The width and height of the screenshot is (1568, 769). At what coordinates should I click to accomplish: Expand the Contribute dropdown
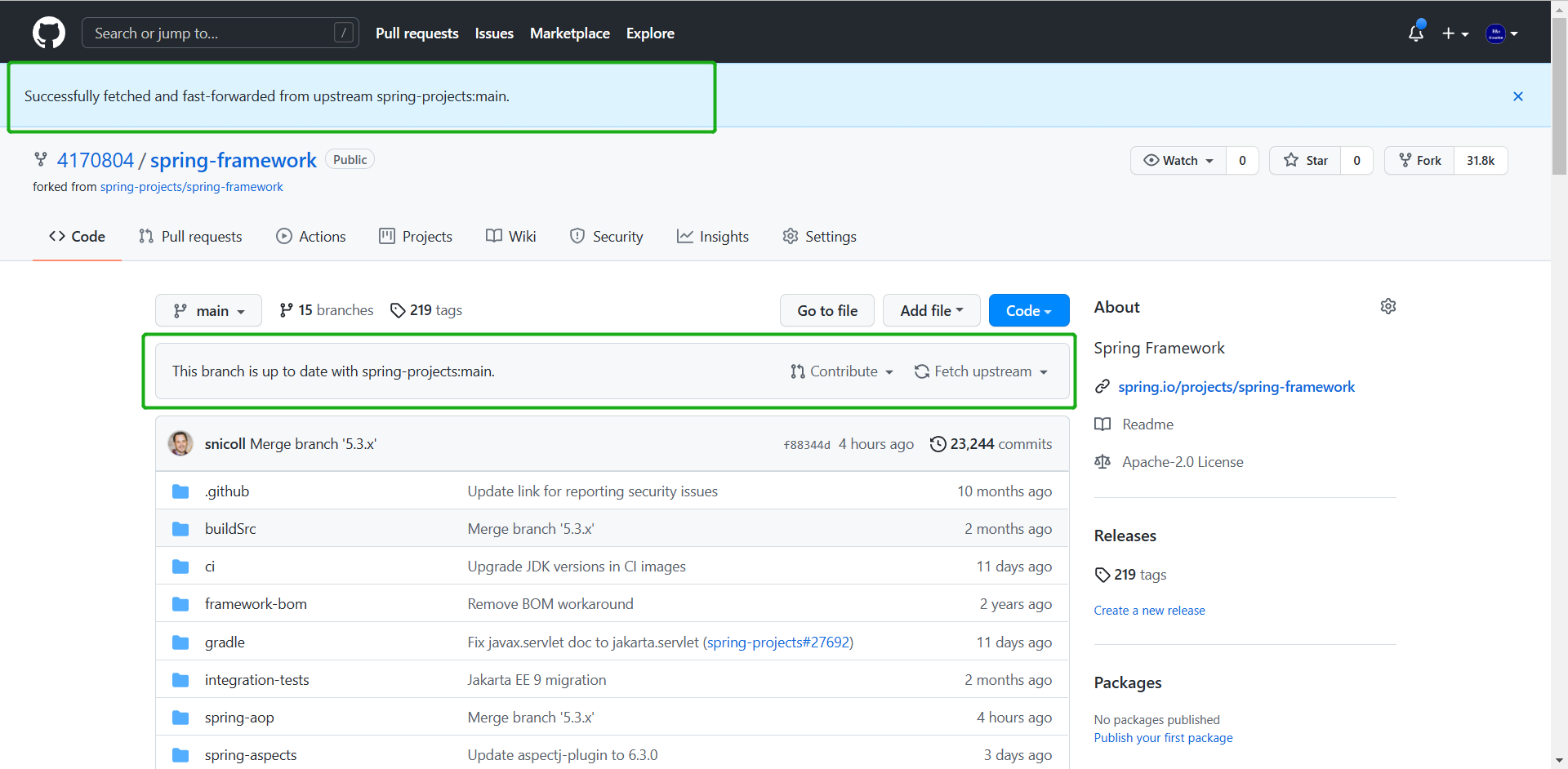click(x=842, y=371)
